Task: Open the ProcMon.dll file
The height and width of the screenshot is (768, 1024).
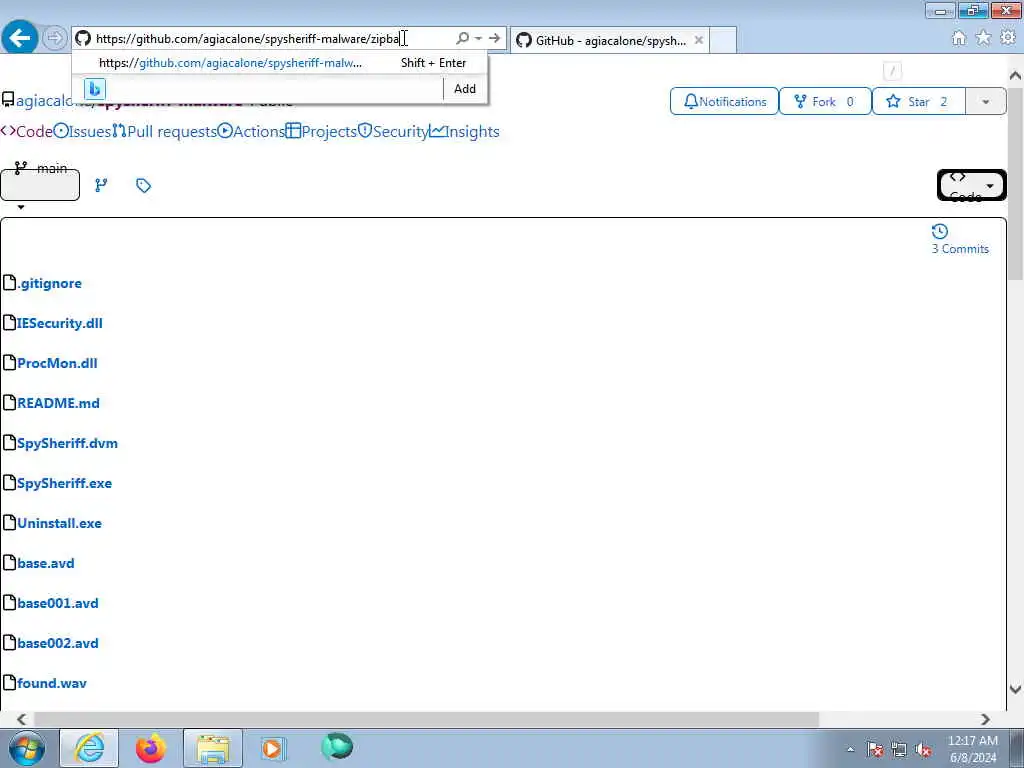Action: (57, 363)
